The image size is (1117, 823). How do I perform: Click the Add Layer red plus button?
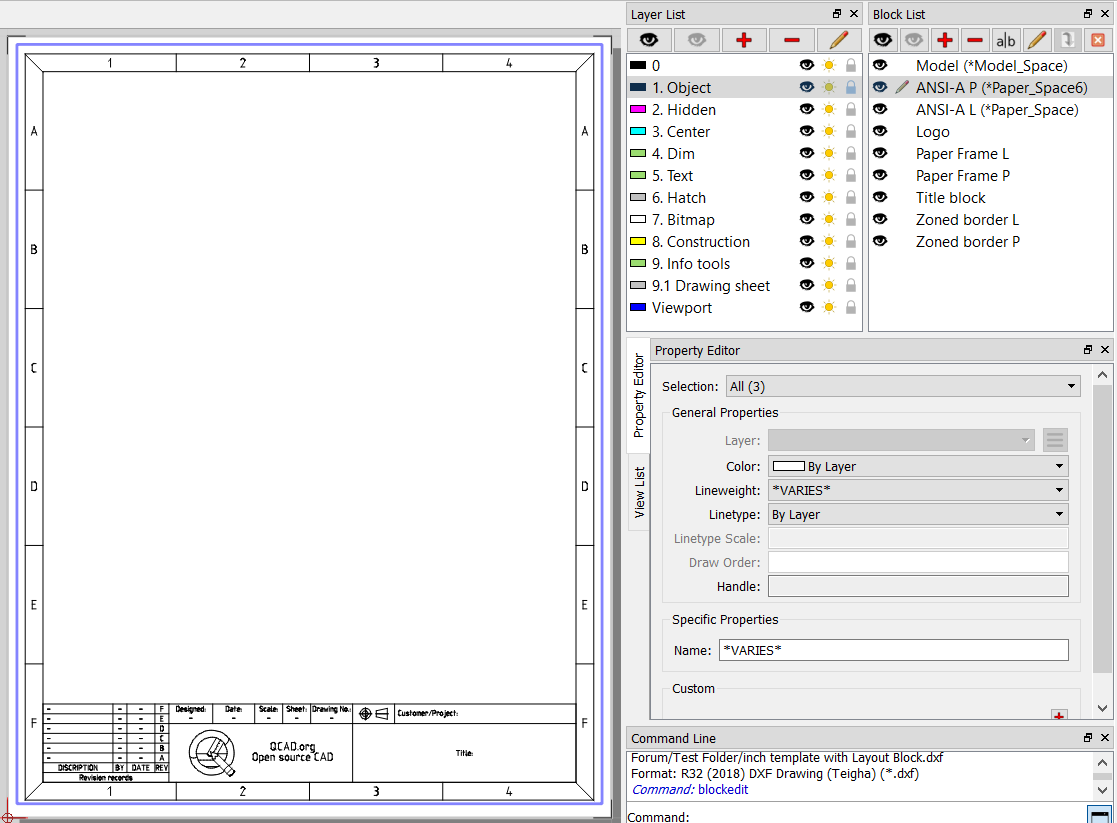743,40
